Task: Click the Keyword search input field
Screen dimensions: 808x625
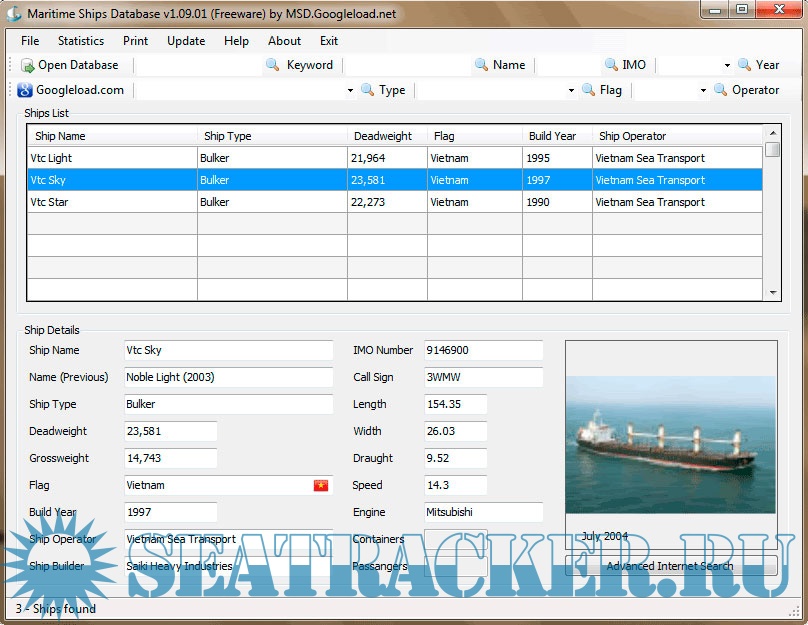Action: (x=197, y=65)
